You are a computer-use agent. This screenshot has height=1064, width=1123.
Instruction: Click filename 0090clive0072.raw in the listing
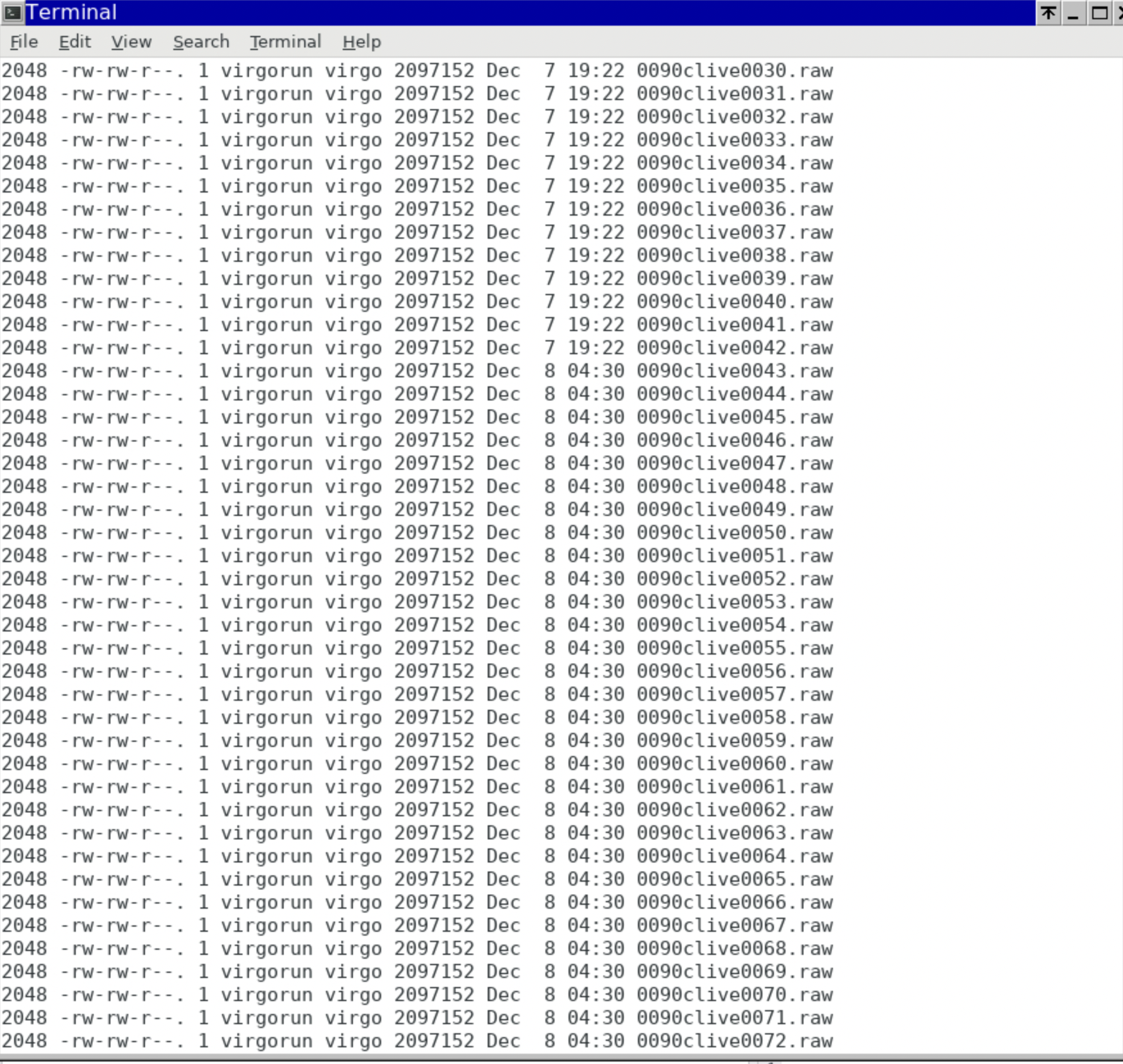(734, 1041)
